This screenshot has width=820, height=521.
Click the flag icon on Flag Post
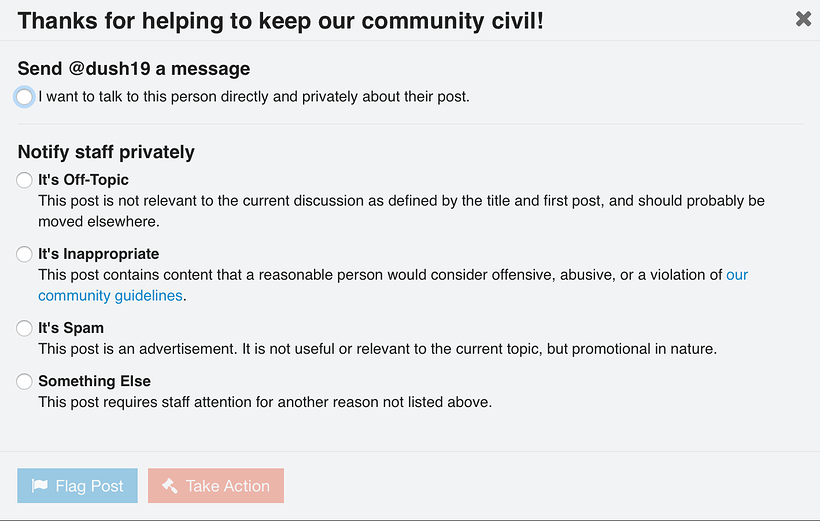pos(40,486)
